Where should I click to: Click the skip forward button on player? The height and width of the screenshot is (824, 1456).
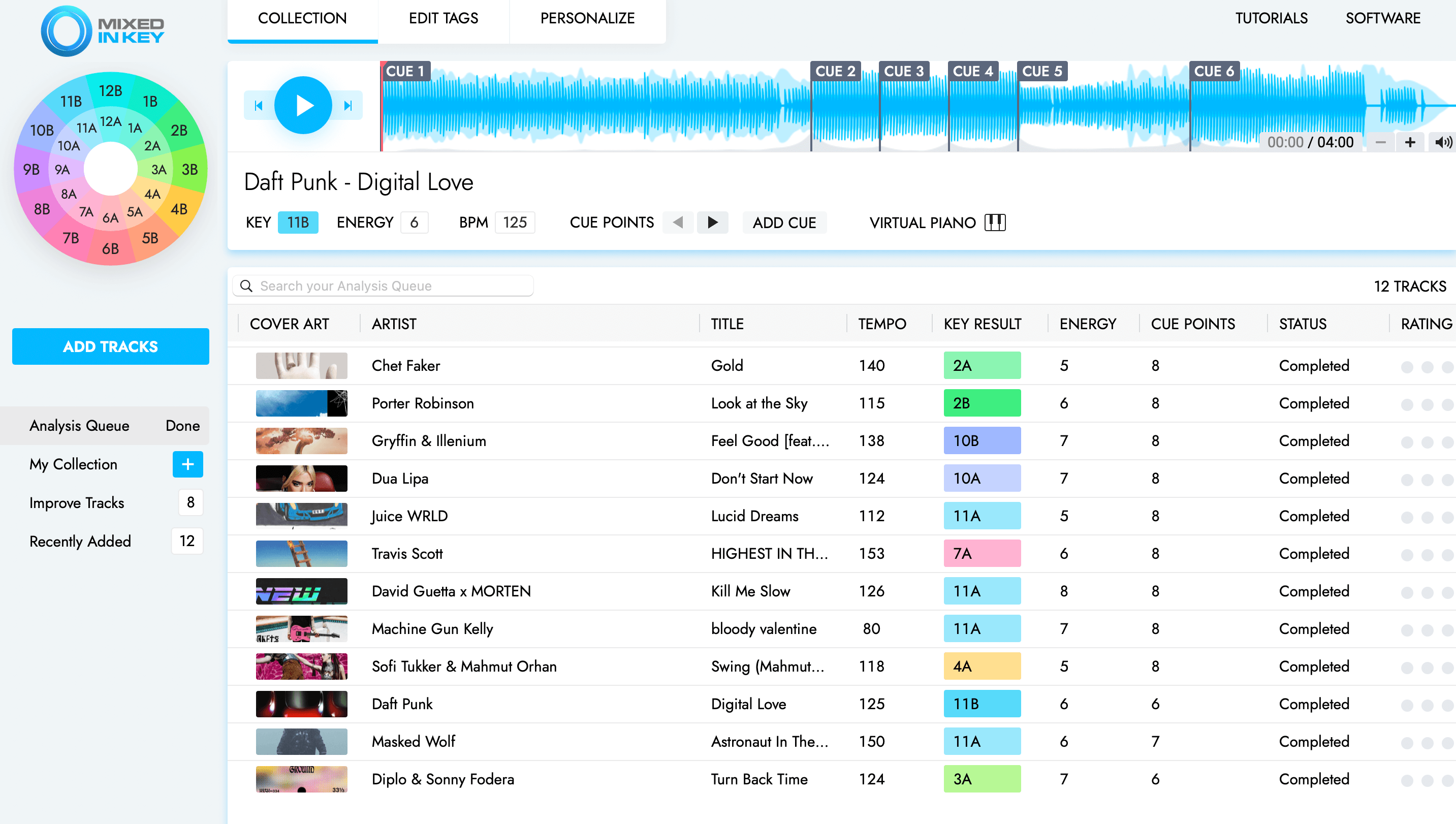click(347, 105)
